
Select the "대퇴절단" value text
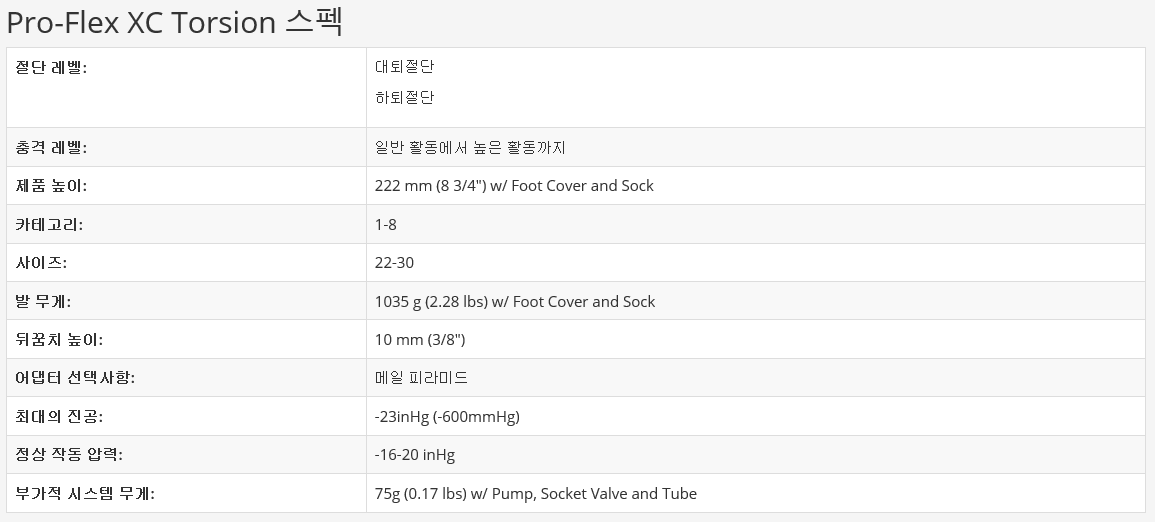click(405, 67)
